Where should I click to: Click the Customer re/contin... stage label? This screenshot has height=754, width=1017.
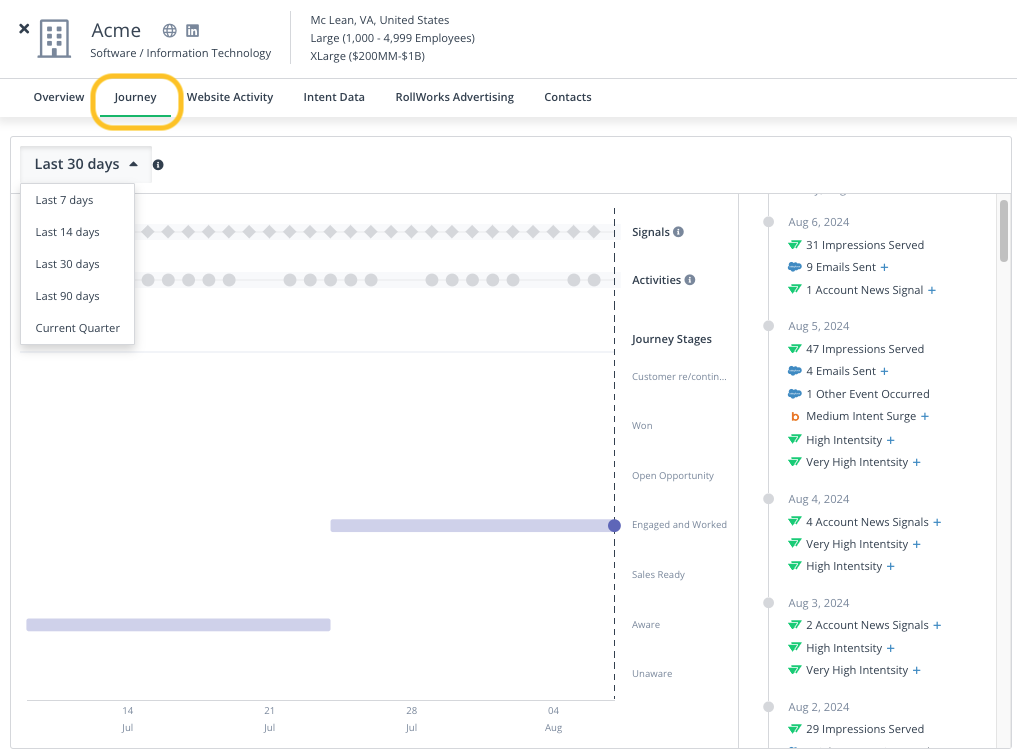[x=679, y=376]
